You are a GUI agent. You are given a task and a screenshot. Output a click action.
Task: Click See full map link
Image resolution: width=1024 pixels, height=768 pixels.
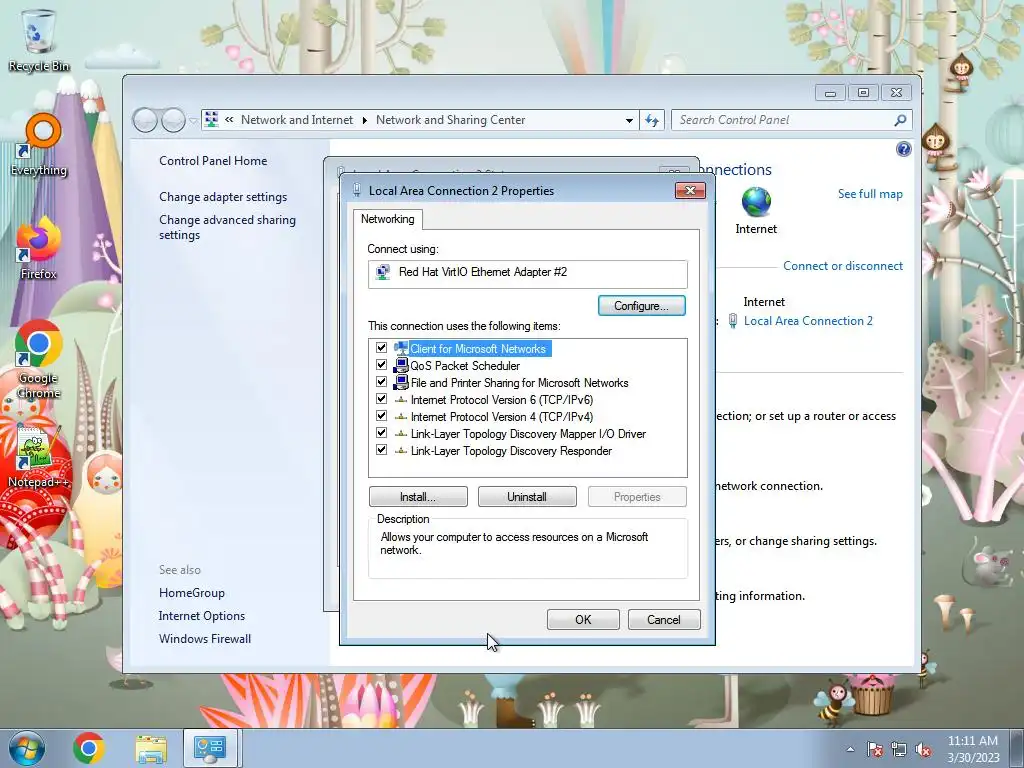pos(870,194)
